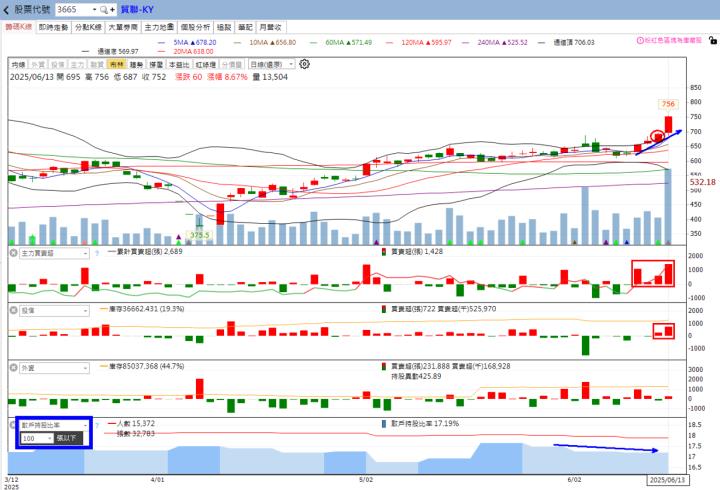
Task: Open the 投信 indicator panel dropdown
Action: 54,310
